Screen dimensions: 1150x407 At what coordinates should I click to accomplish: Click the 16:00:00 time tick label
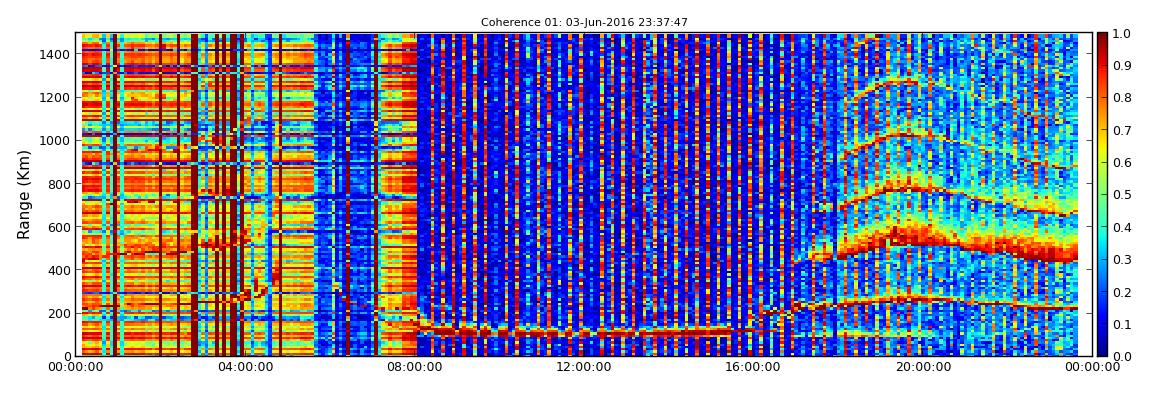(753, 367)
